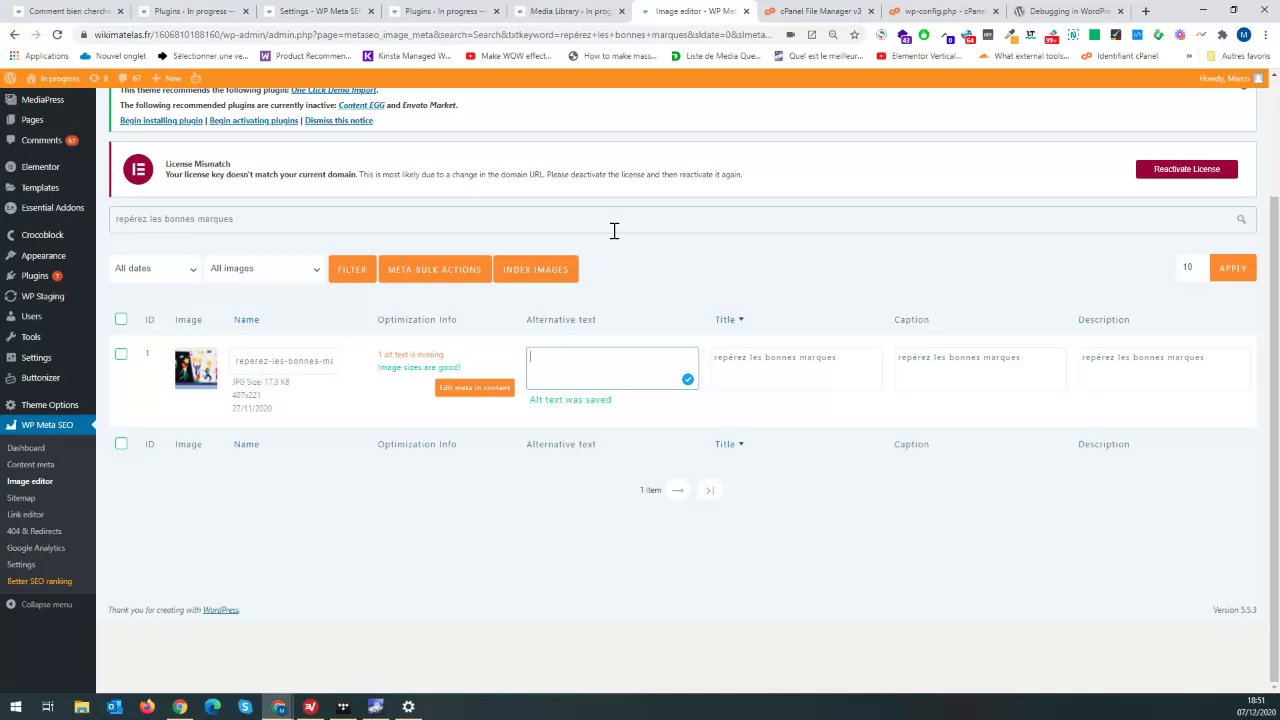Open Outlook from the taskbar
Image resolution: width=1280 pixels, height=720 pixels.
tap(114, 707)
